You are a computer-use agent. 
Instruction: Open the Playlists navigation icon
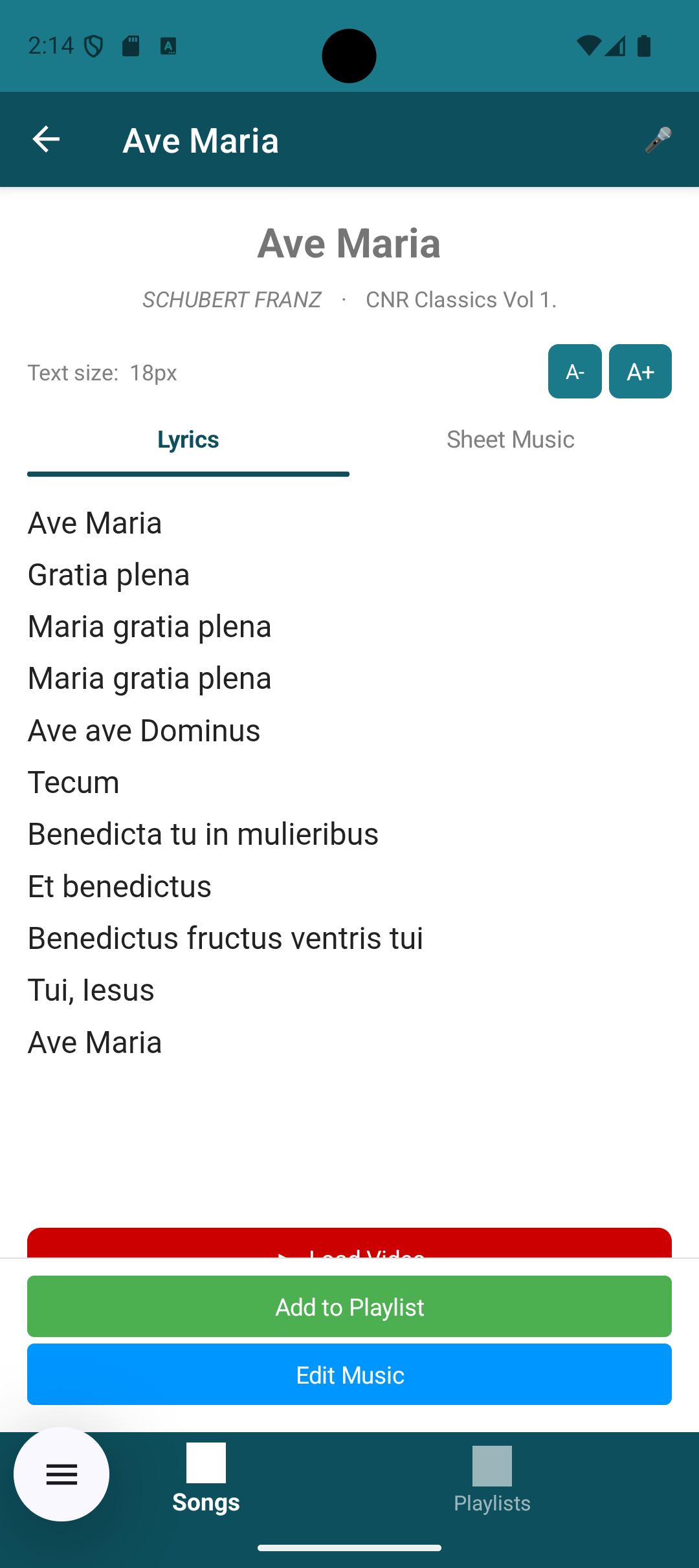pyautogui.click(x=492, y=1466)
